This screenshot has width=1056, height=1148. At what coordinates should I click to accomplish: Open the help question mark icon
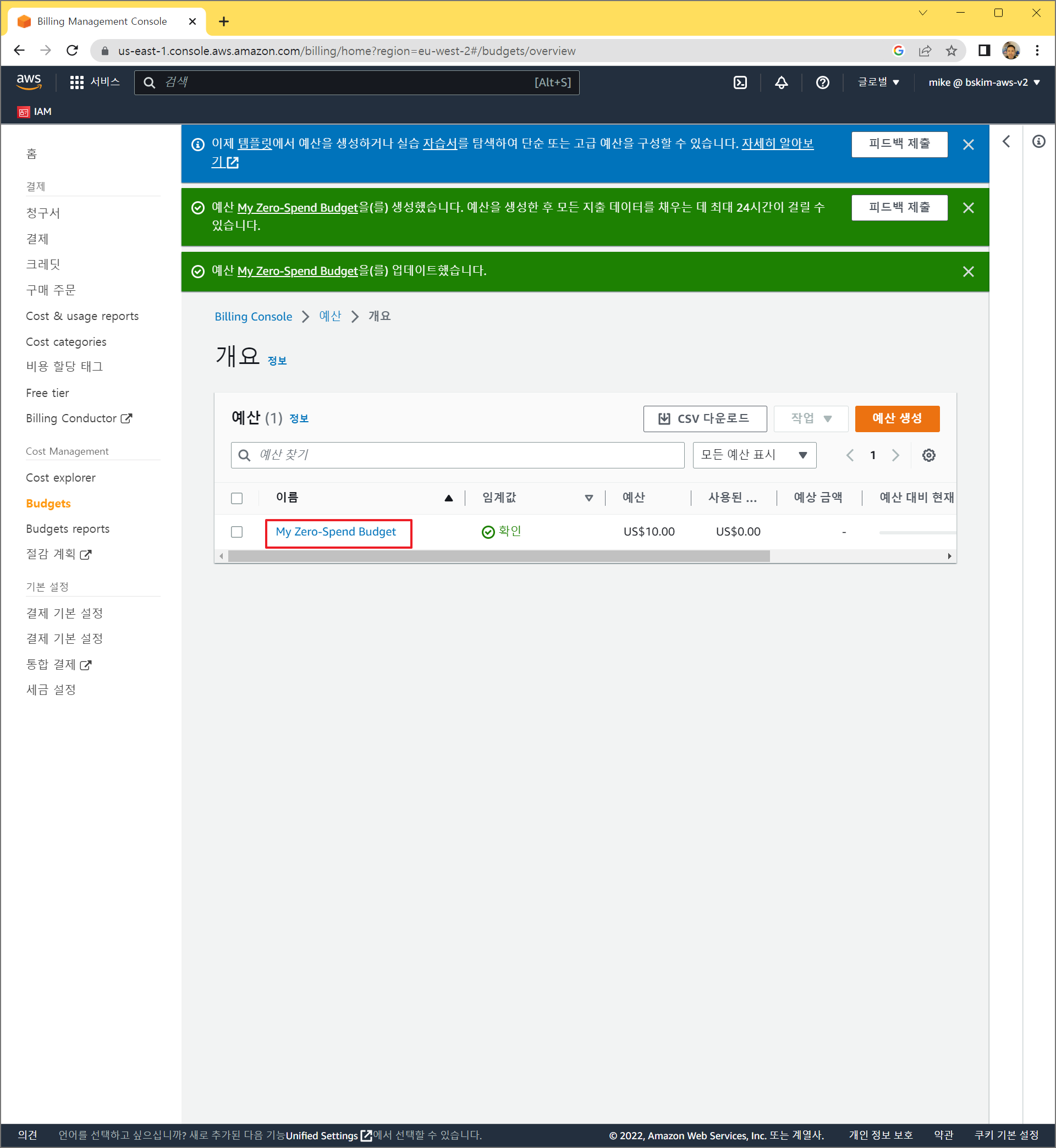pyautogui.click(x=822, y=82)
